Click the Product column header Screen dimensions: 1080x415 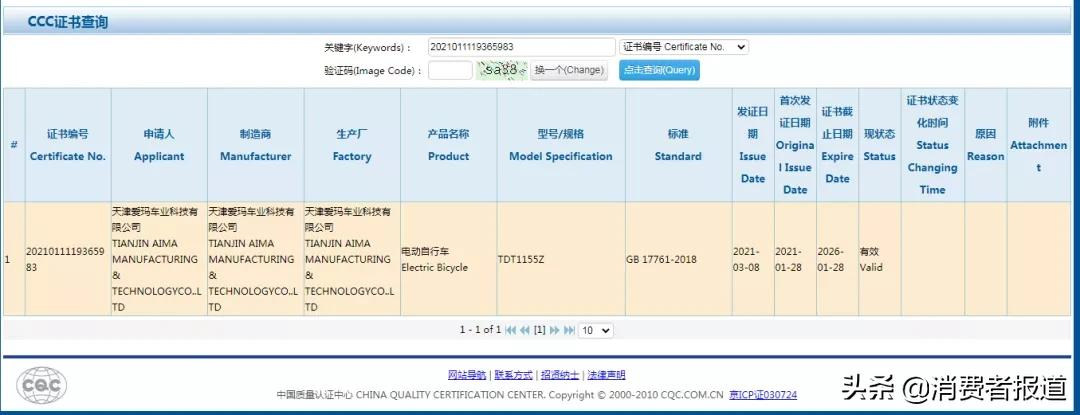point(448,145)
